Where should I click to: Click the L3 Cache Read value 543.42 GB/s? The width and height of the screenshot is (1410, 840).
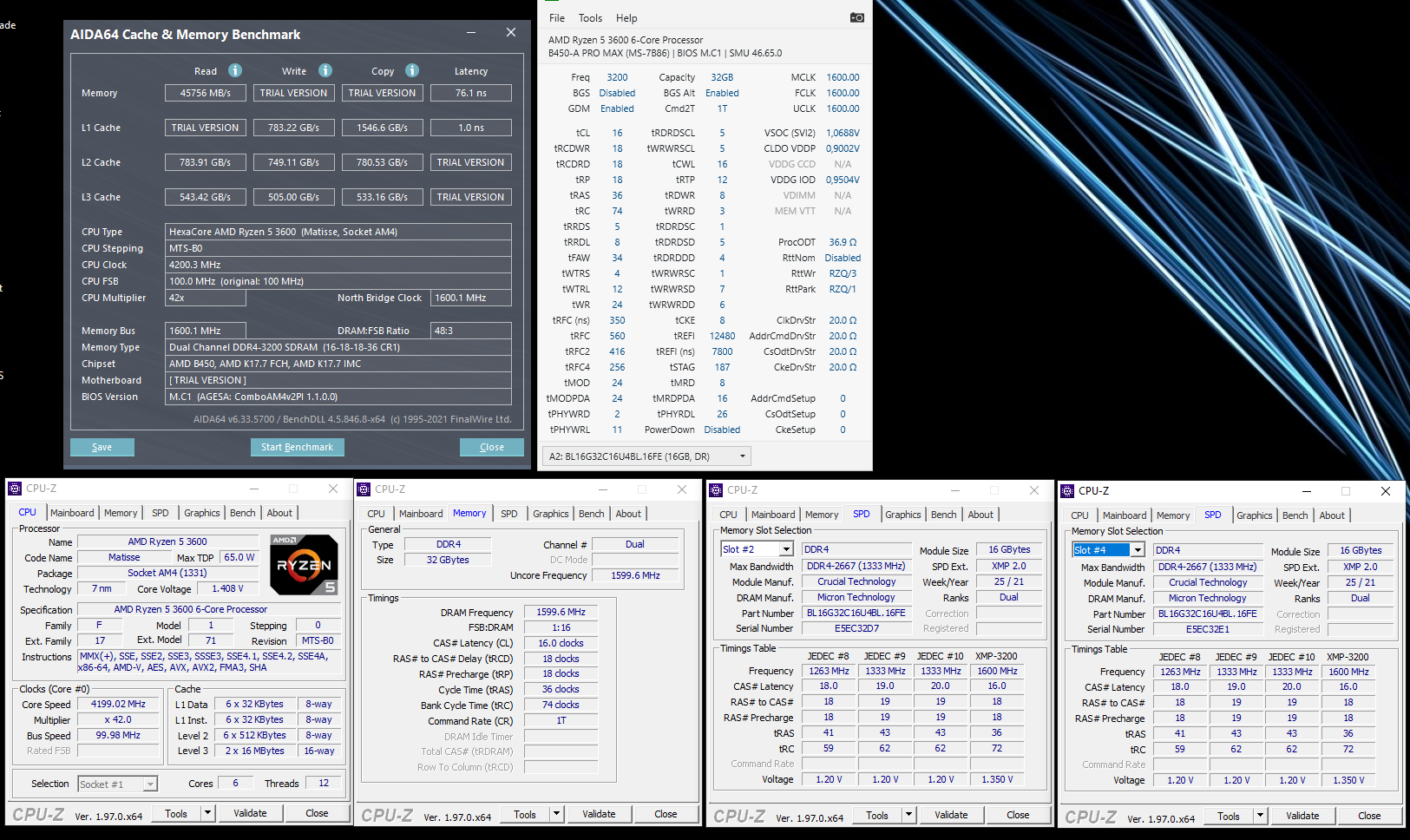[x=206, y=197]
